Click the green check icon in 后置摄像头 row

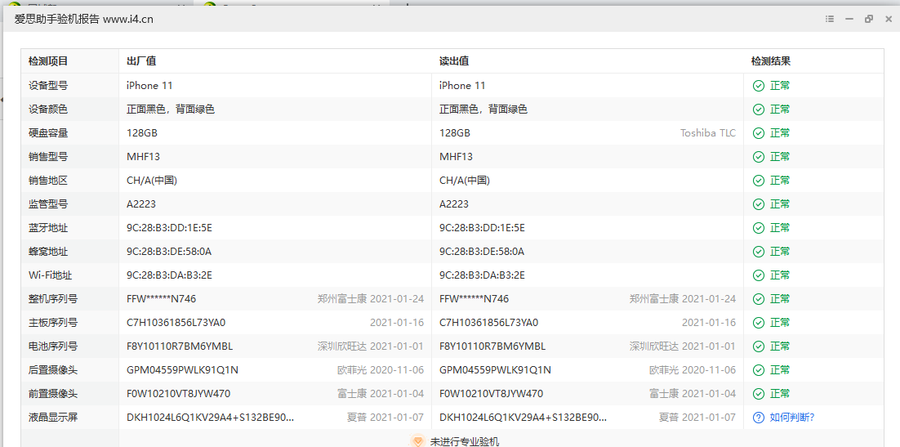click(759, 370)
